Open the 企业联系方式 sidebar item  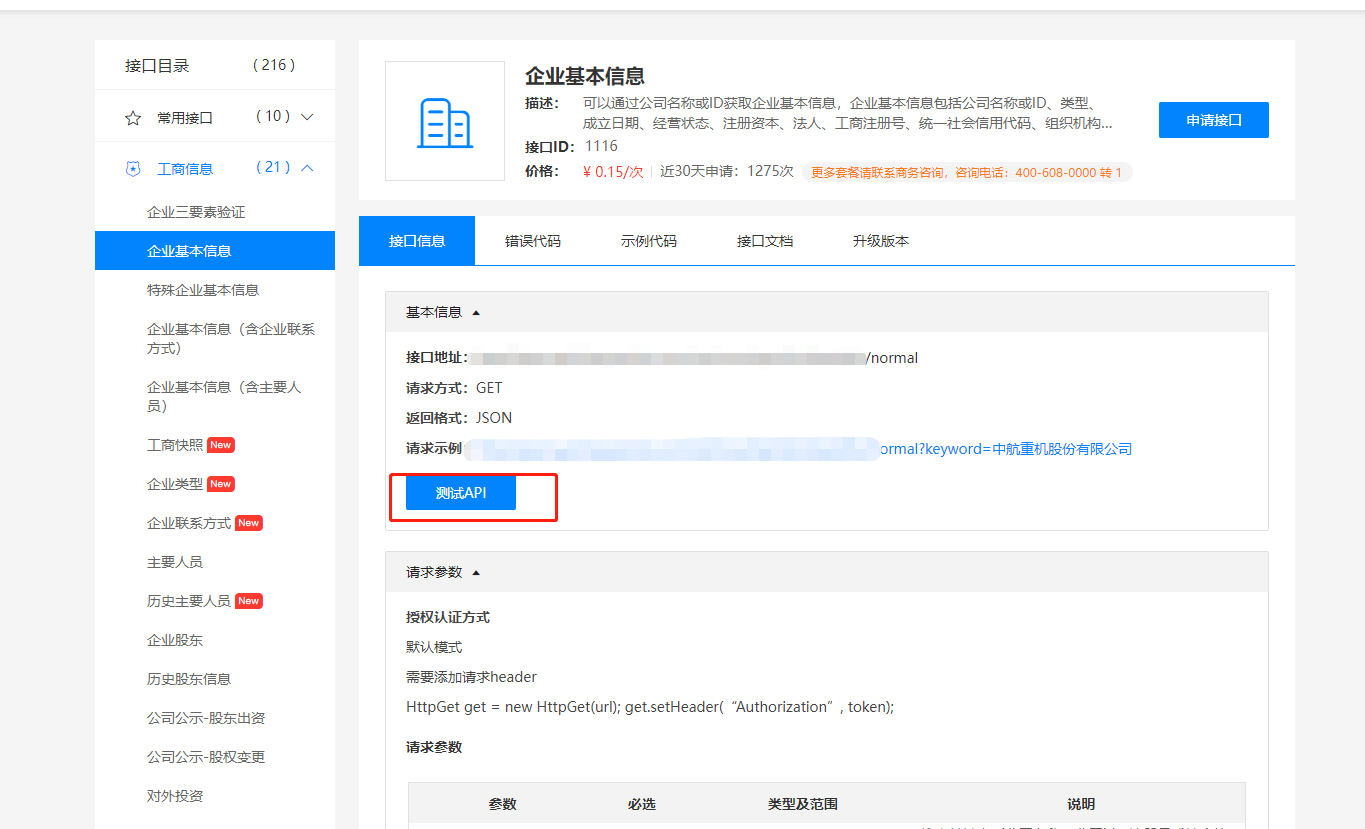[189, 523]
